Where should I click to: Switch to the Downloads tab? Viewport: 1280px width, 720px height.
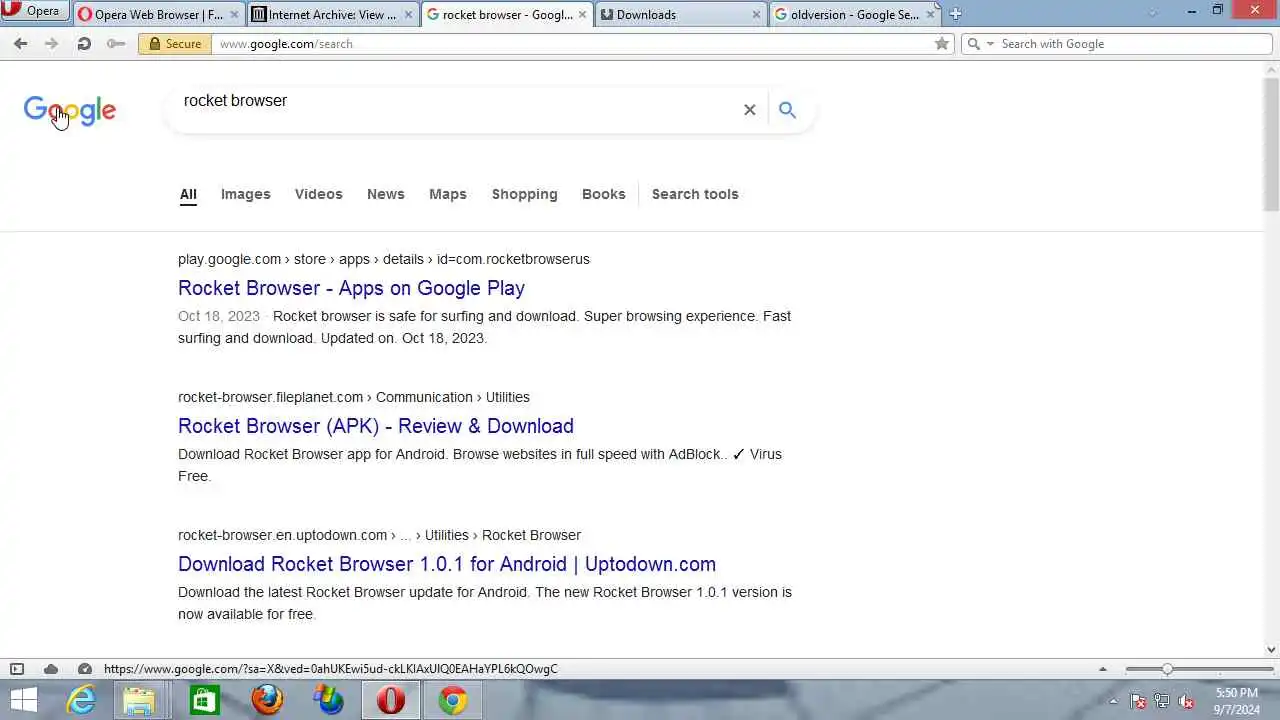click(x=680, y=15)
